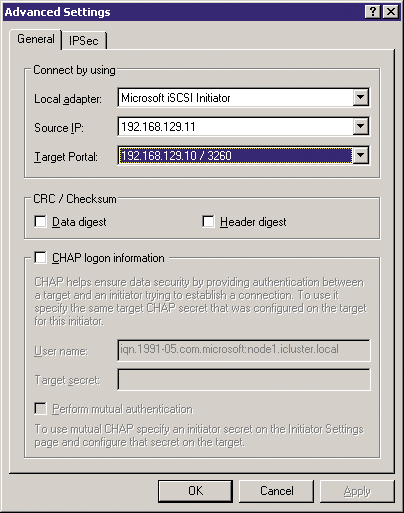
Task: Click the help question mark icon
Action: 373,12
